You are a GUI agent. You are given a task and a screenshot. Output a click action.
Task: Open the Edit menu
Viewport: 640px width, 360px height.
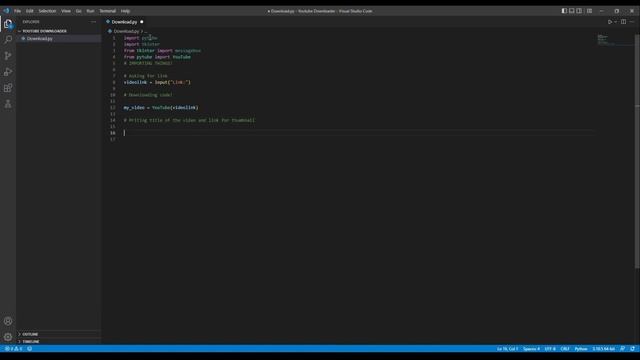(30, 11)
